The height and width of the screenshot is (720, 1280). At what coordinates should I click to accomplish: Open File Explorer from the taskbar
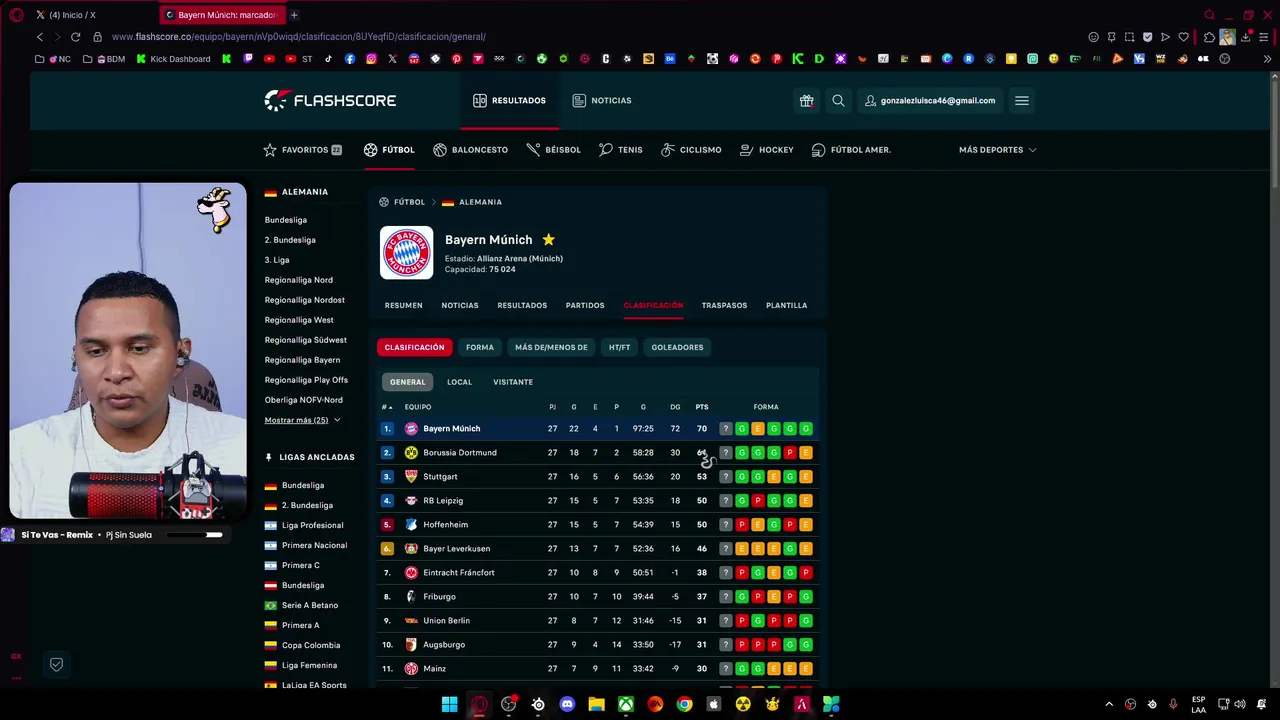click(596, 704)
